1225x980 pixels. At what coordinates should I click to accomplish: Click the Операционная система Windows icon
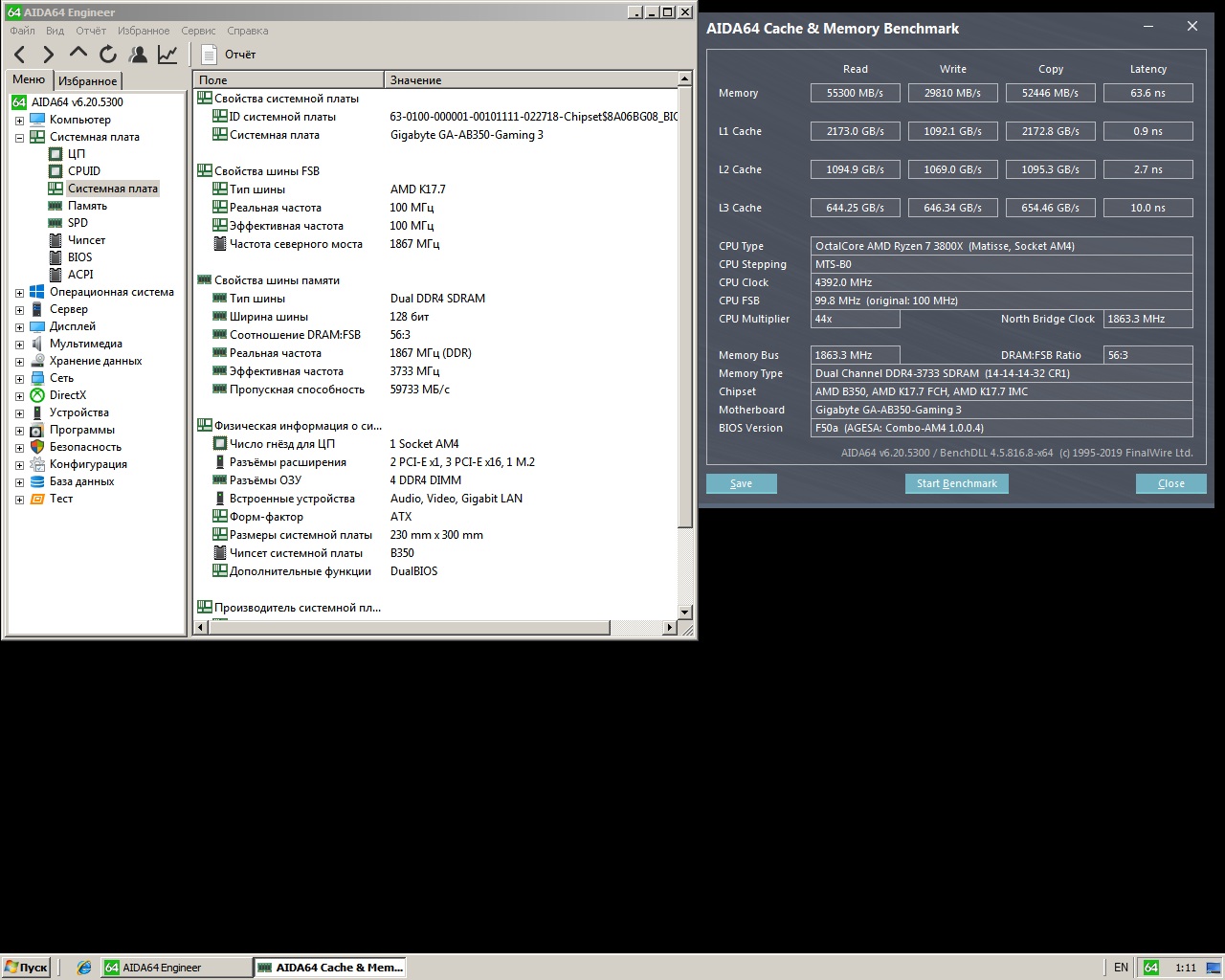pyautogui.click(x=37, y=292)
